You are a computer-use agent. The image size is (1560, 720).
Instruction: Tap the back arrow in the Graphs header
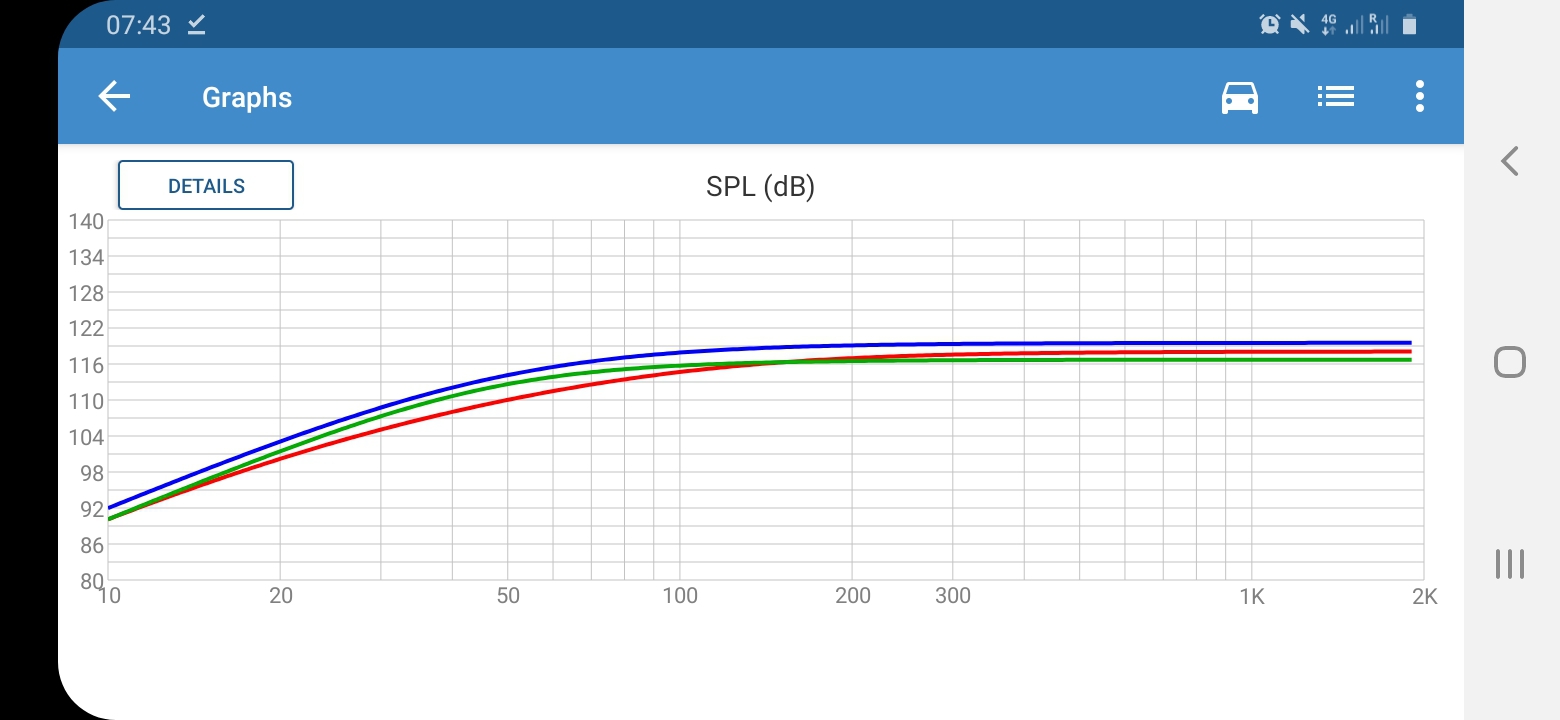coord(115,97)
